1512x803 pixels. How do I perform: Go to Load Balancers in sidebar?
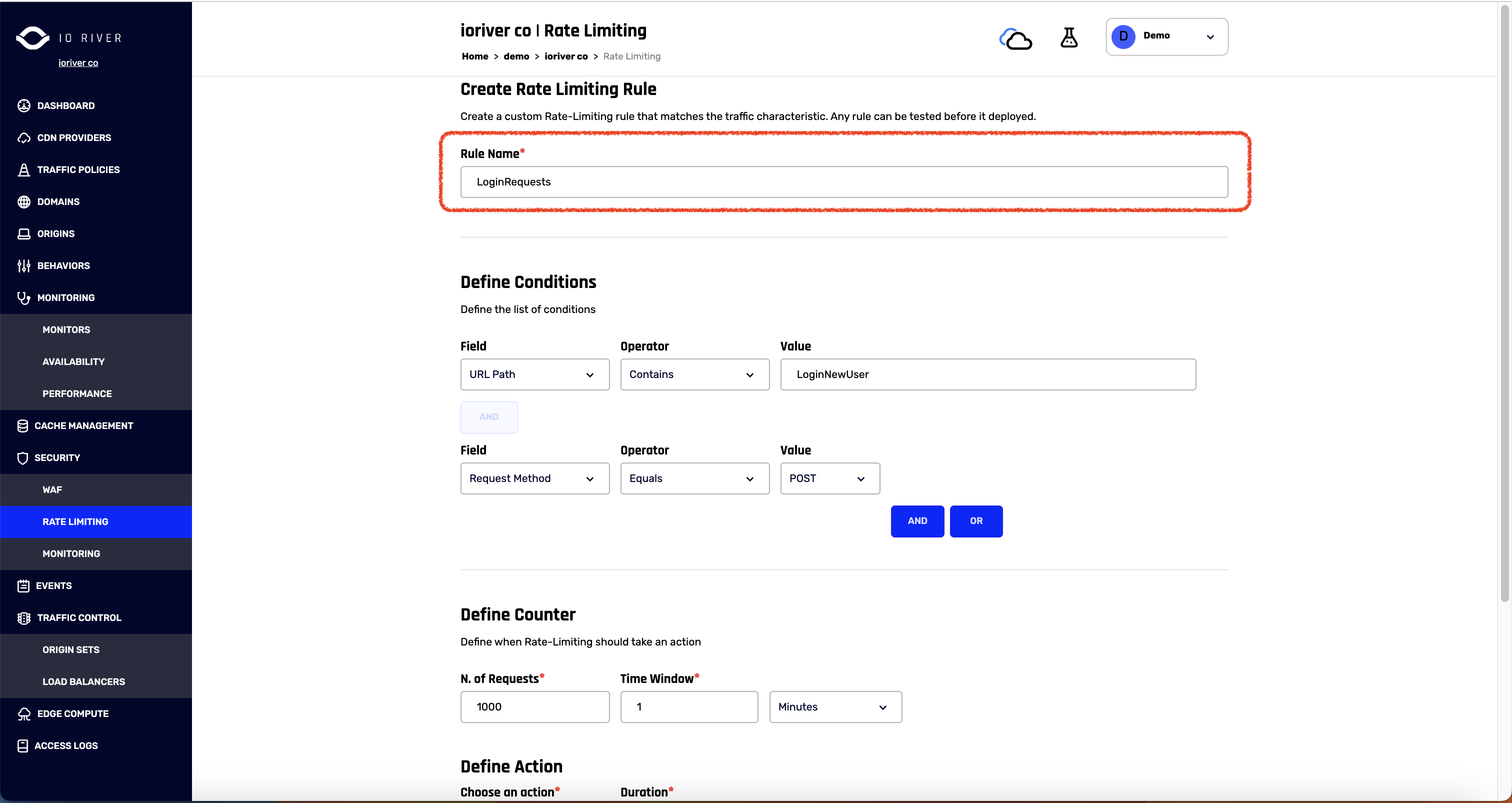(x=83, y=681)
